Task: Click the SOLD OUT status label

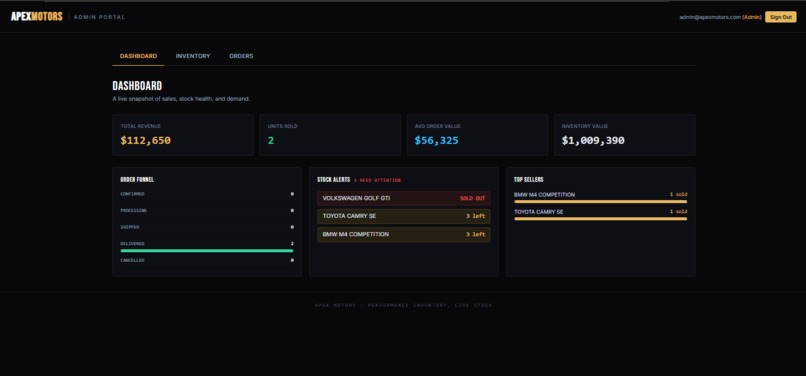Action: coord(472,198)
